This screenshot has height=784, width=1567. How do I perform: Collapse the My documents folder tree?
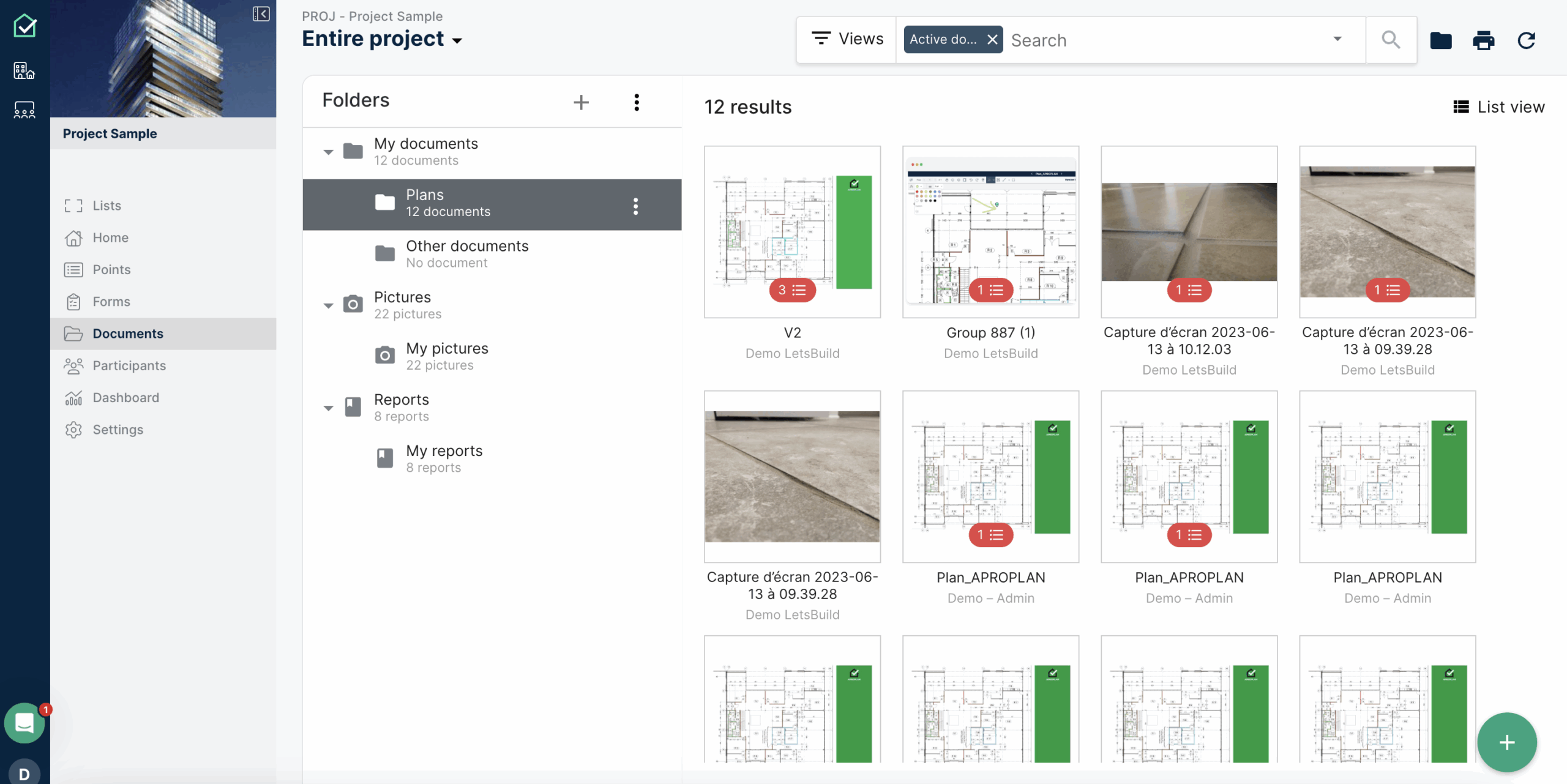329,152
